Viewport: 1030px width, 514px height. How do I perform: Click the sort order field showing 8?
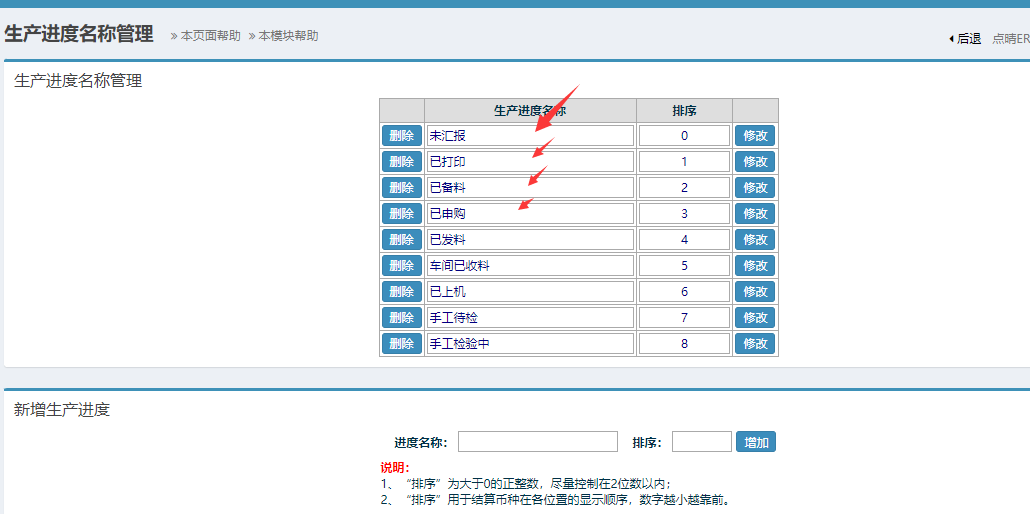[684, 344]
